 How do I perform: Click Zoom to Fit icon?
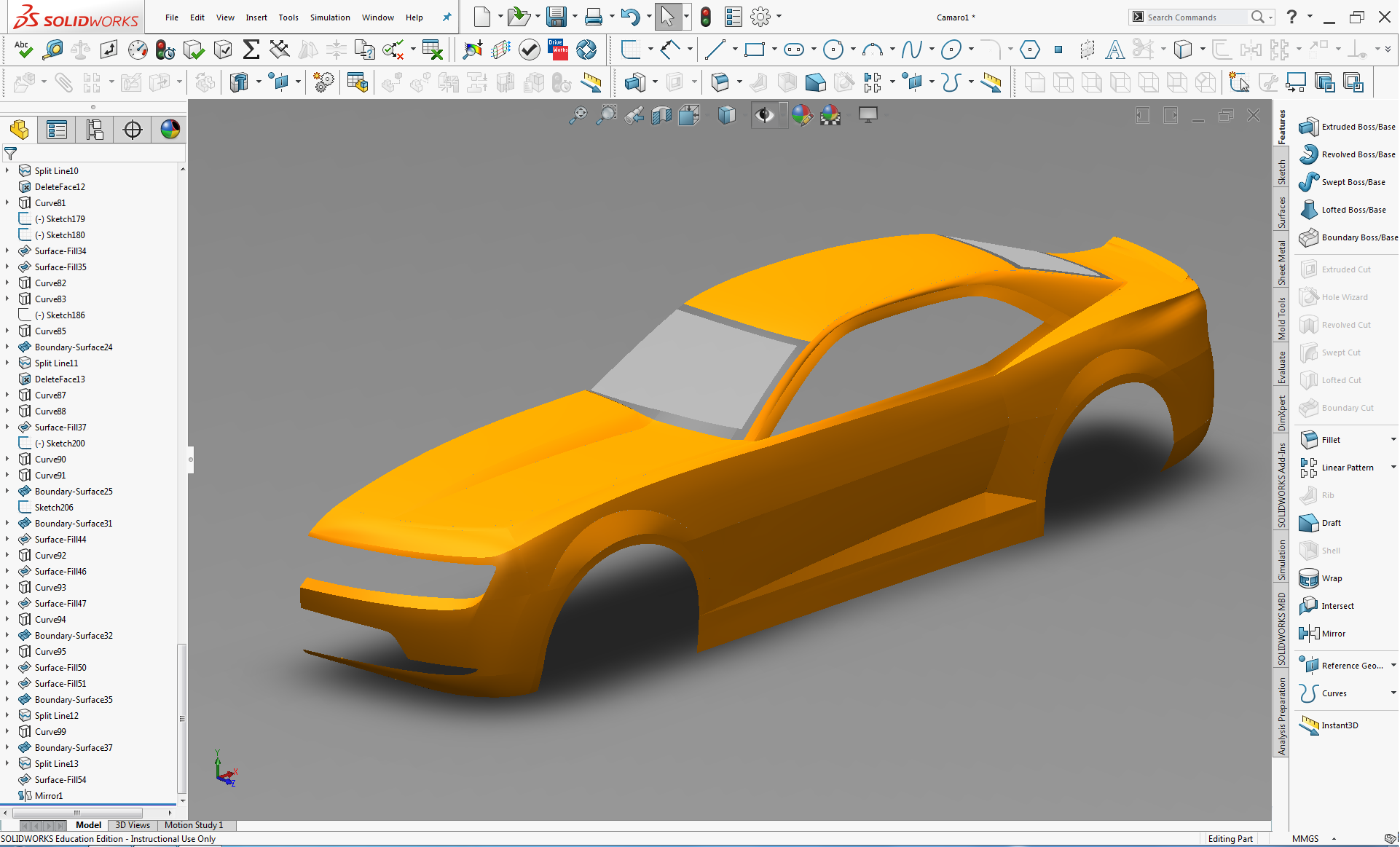(578, 115)
